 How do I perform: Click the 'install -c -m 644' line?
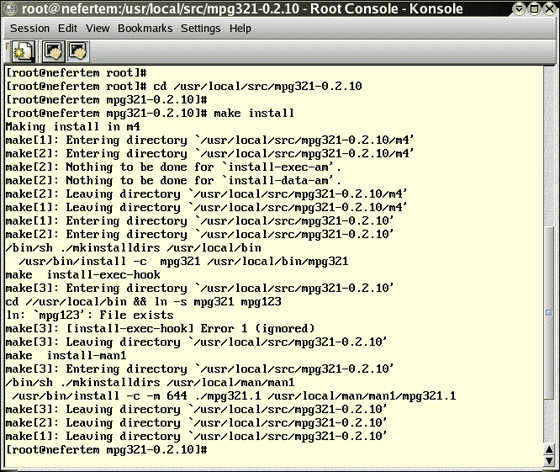click(234, 396)
